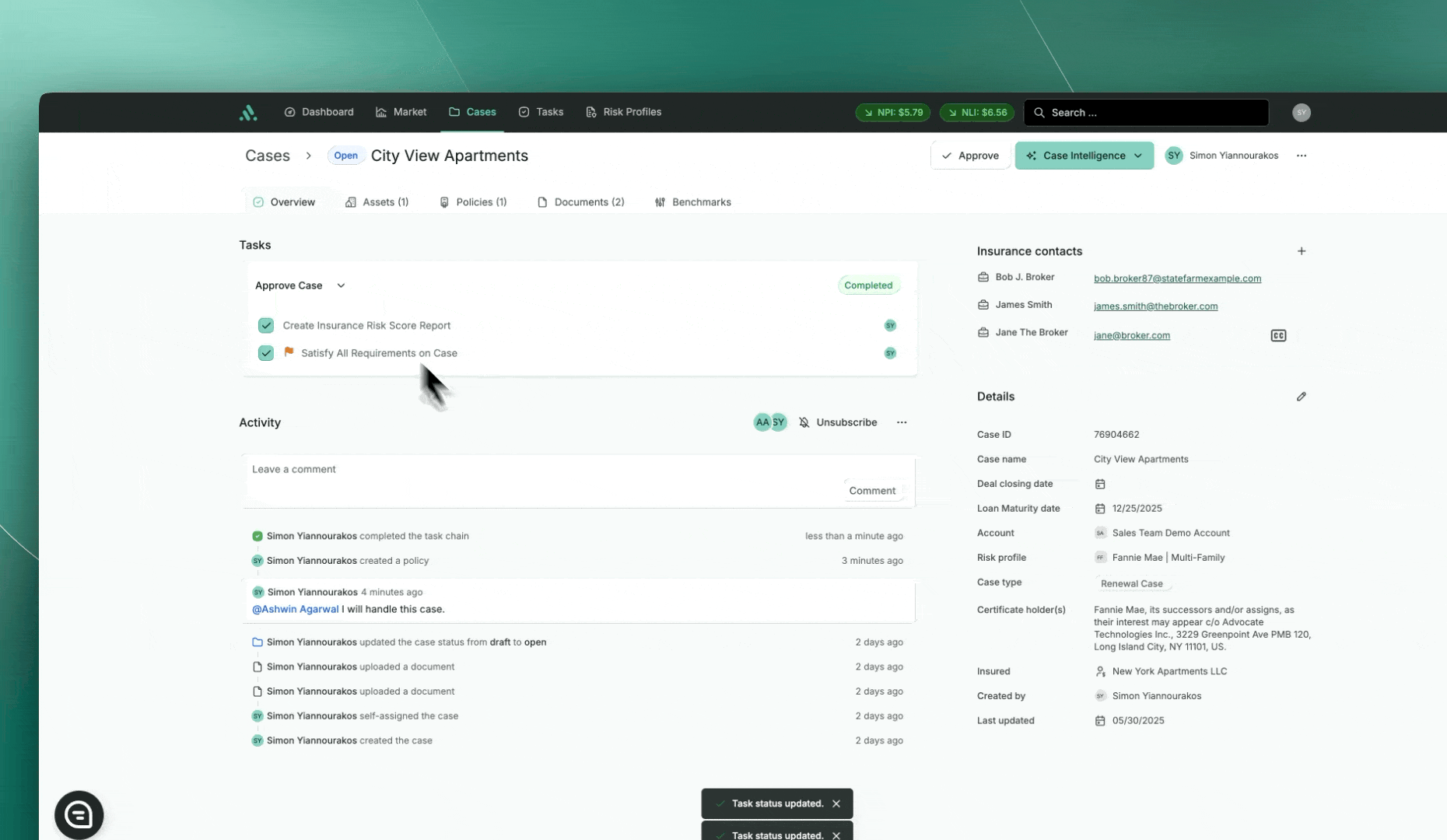Open the Simon Yiannourakos assignee selector
The image size is (1447, 840).
pyautogui.click(x=1221, y=156)
